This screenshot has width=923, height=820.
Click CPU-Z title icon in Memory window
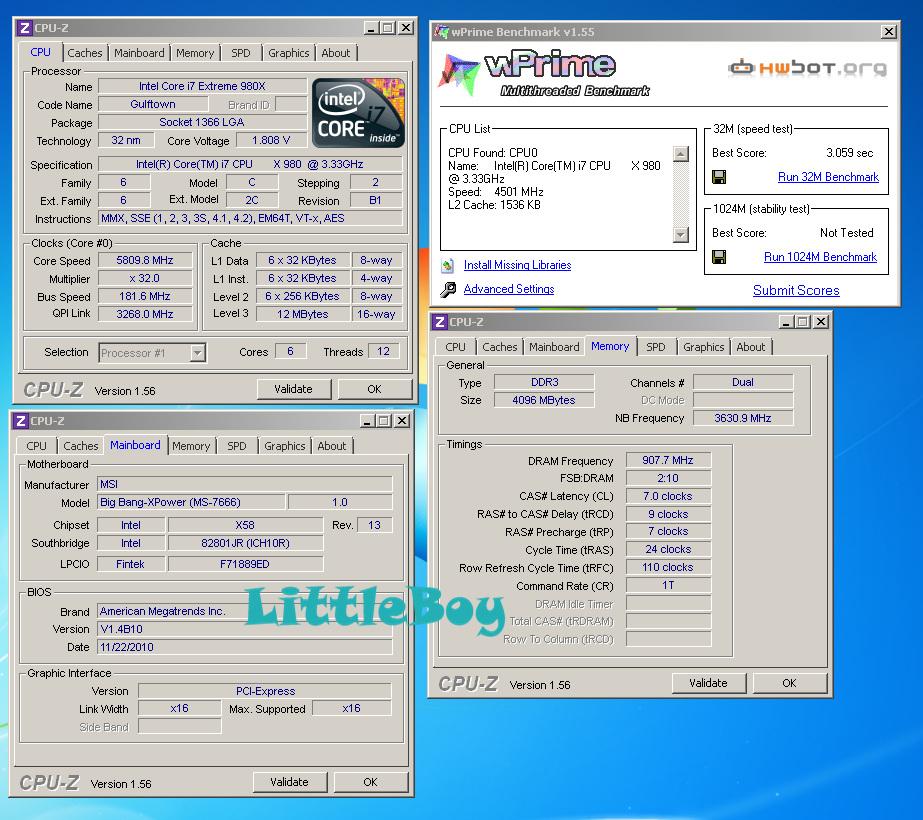440,322
